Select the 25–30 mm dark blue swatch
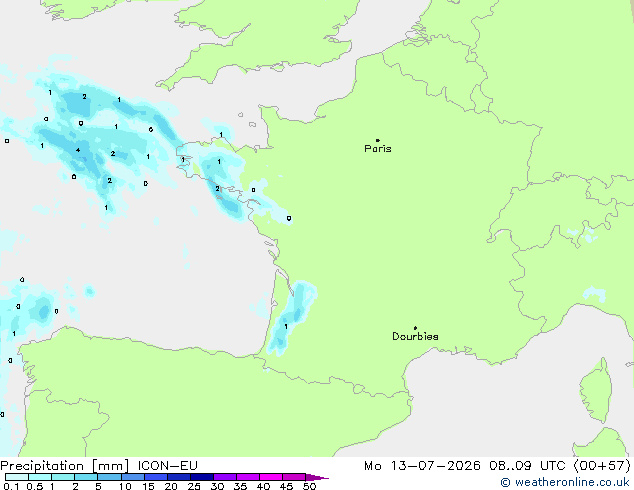 (202, 477)
